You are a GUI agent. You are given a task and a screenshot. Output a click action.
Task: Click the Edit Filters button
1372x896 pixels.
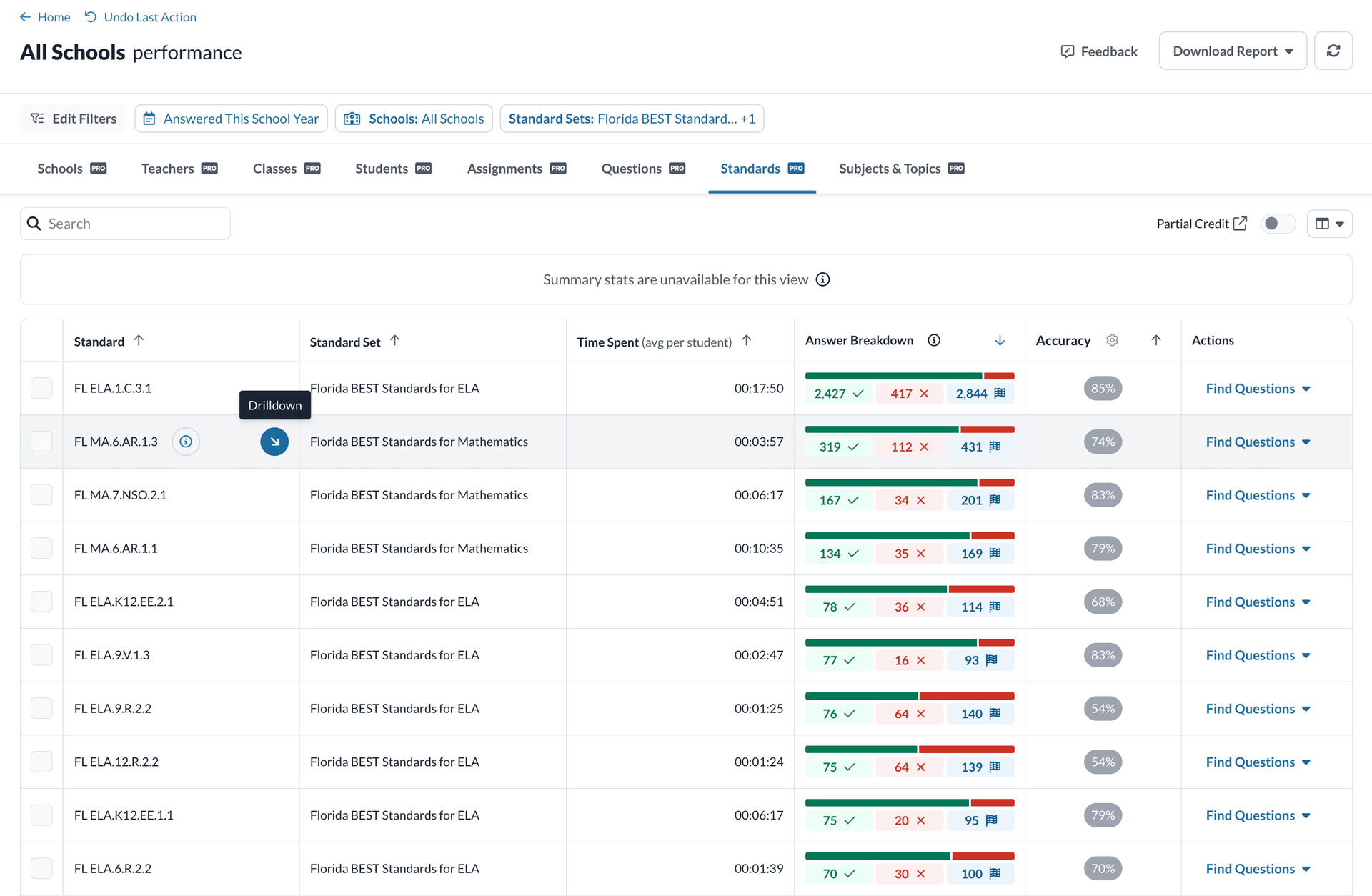click(x=73, y=118)
